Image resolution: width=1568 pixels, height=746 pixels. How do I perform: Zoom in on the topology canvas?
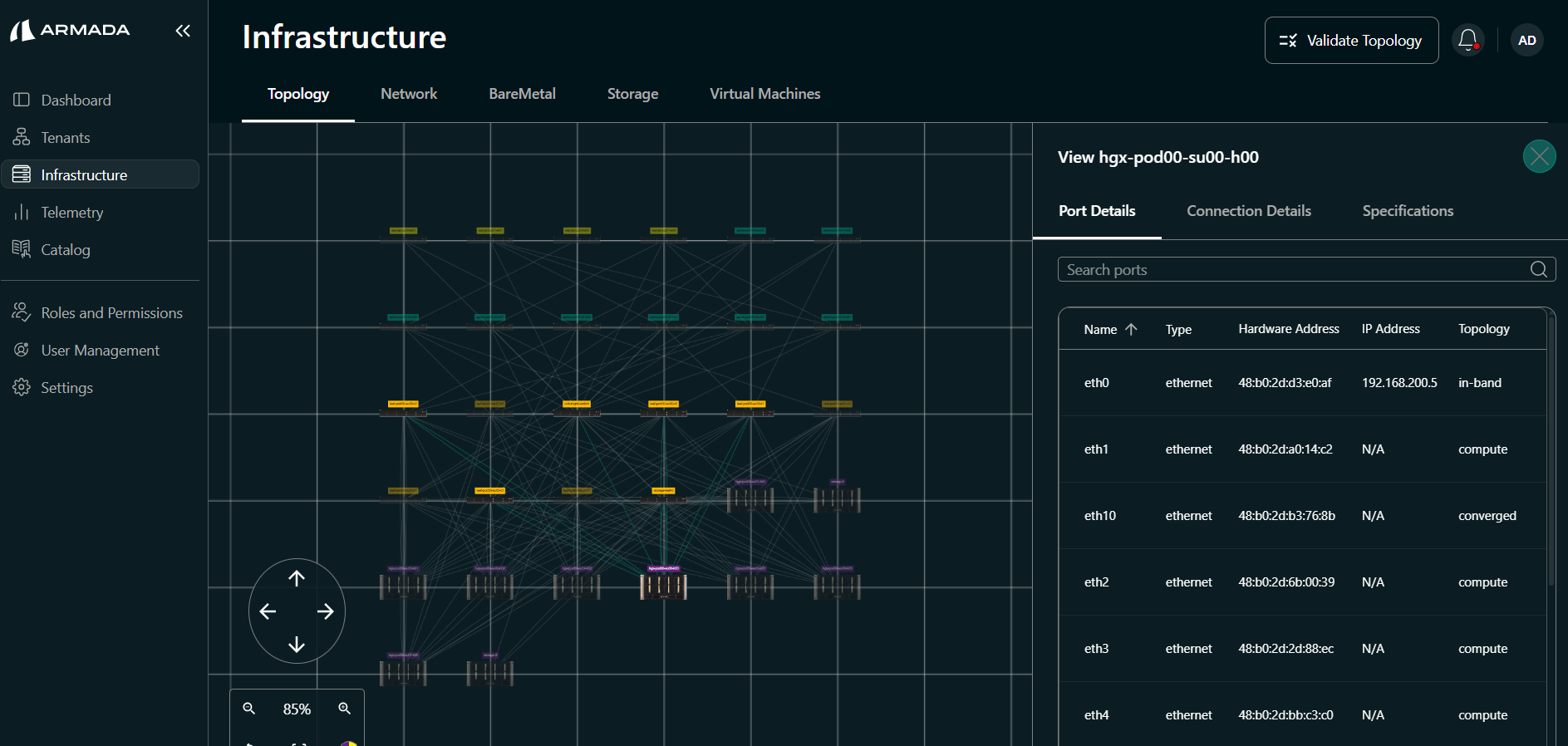(344, 709)
